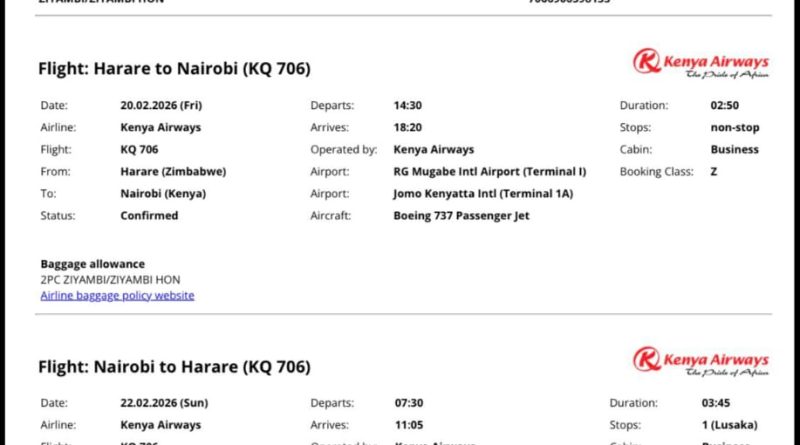The height and width of the screenshot is (445, 800).
Task: Click the 1 (Lusaka) stops value
Action: (744, 425)
